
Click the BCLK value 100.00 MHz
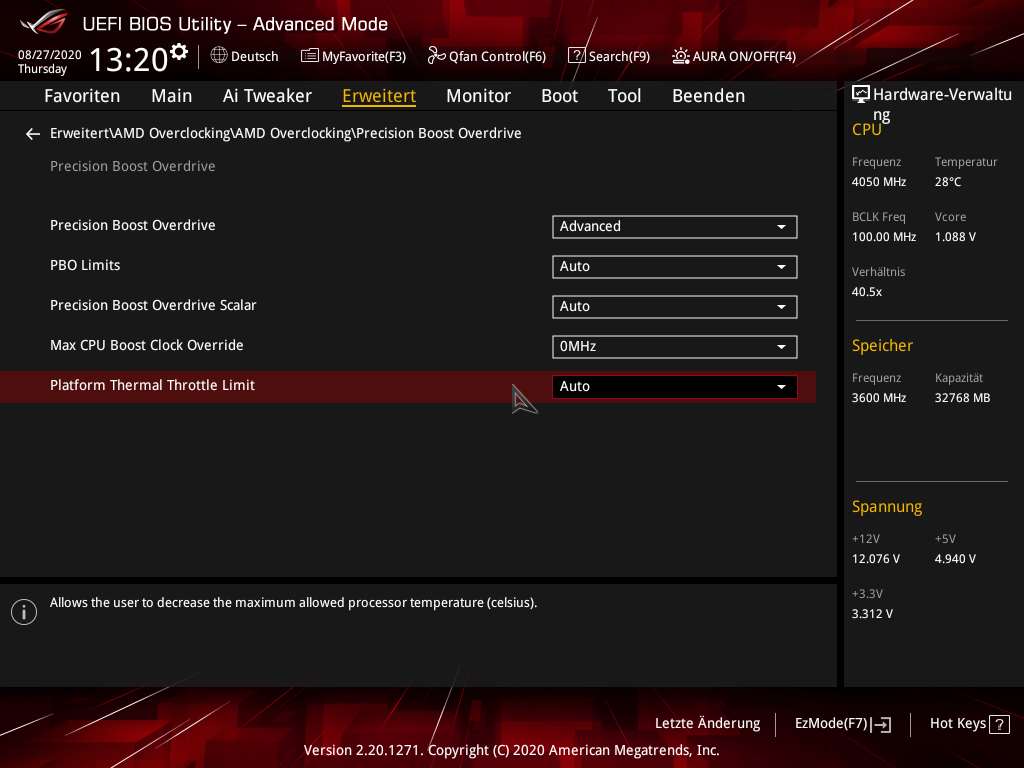(884, 236)
